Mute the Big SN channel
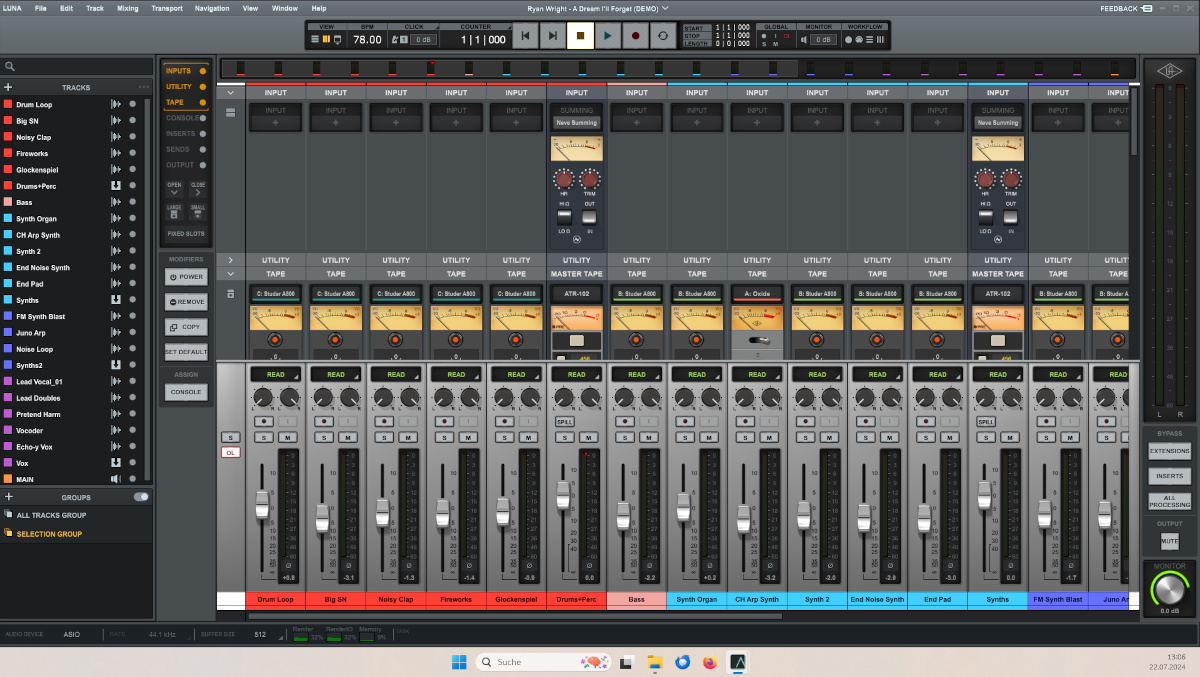The width and height of the screenshot is (1200, 677). click(347, 437)
